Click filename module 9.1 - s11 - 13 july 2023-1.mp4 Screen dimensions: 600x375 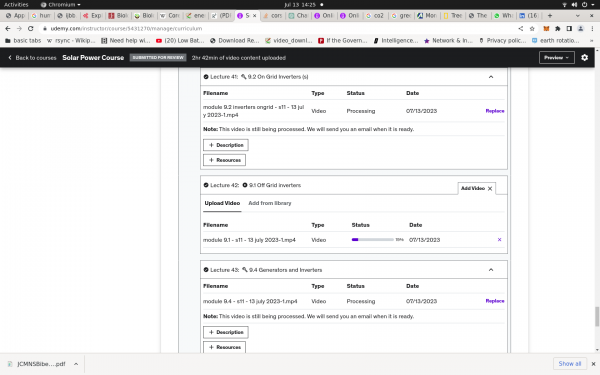tap(249, 240)
